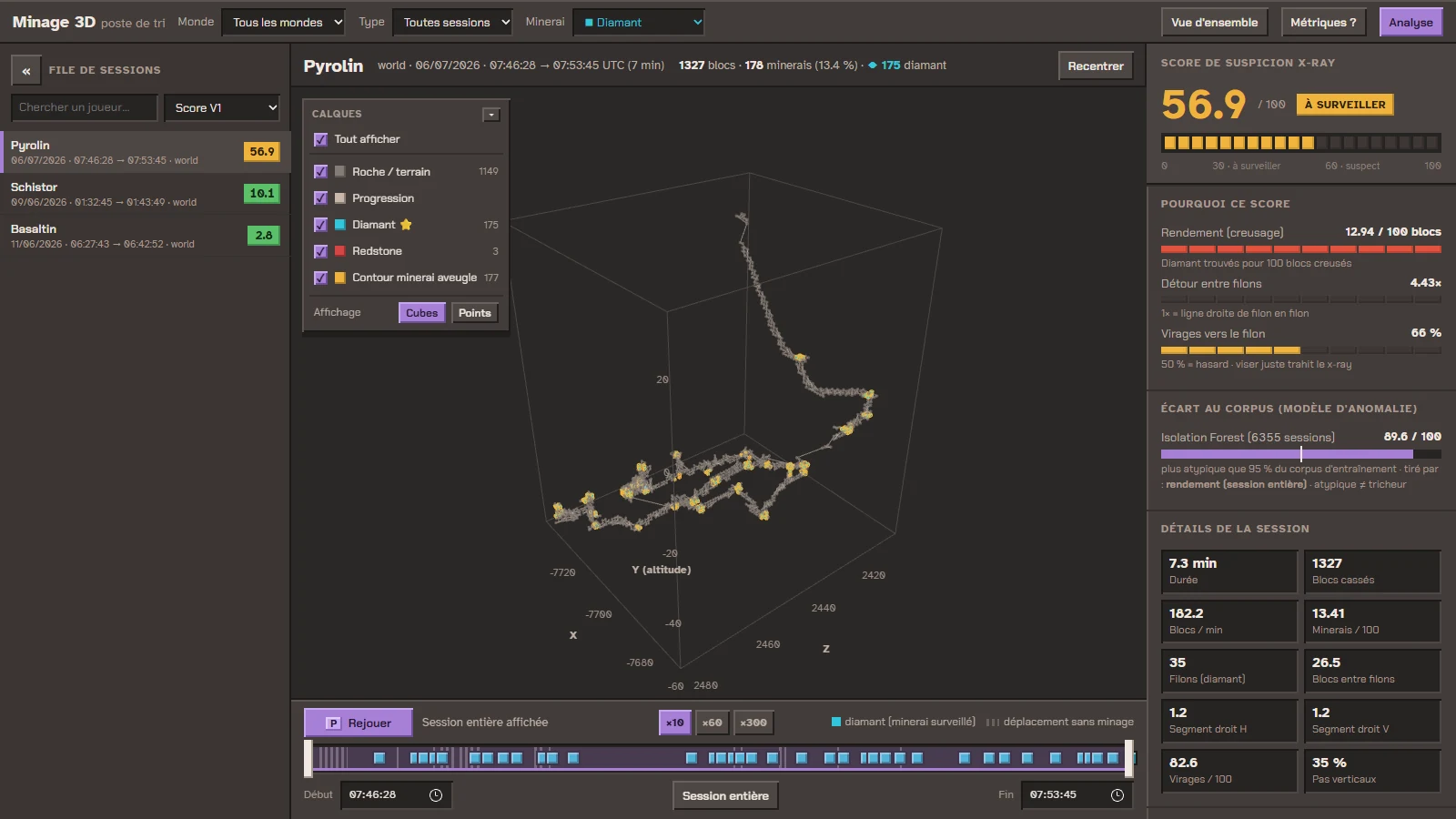
Task: Toggle Tout afficher checkbox
Action: (320, 139)
